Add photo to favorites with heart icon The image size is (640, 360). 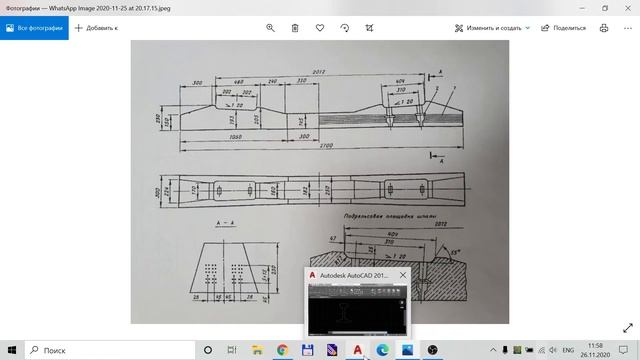point(320,28)
